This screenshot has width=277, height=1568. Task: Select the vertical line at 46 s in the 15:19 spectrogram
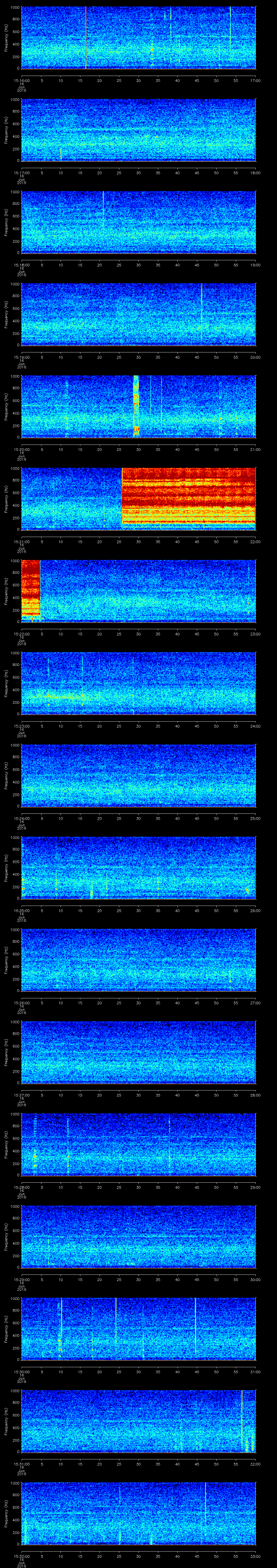pos(202,313)
